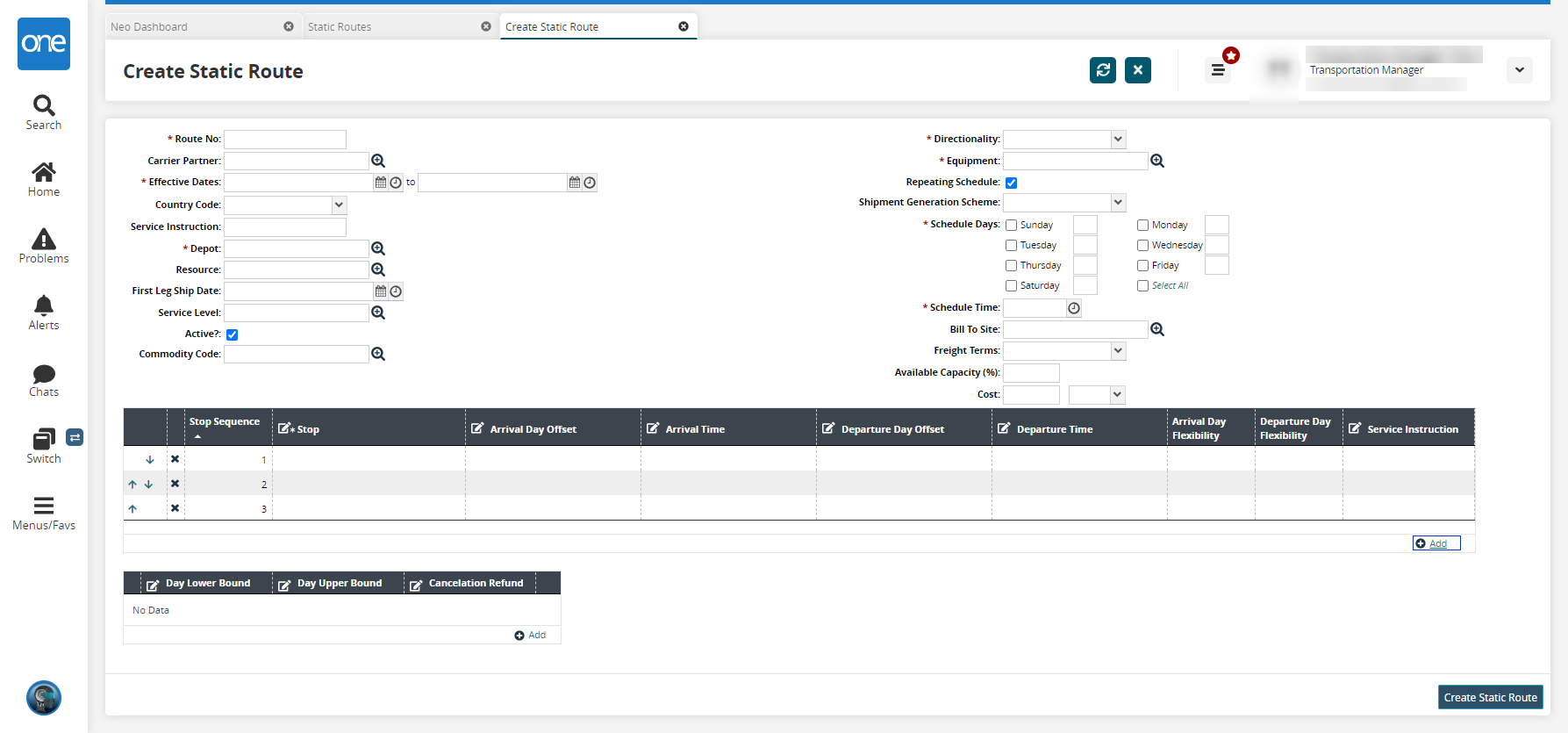Switch to Neo Dashboard tab
The height and width of the screenshot is (733, 1568).
[149, 27]
